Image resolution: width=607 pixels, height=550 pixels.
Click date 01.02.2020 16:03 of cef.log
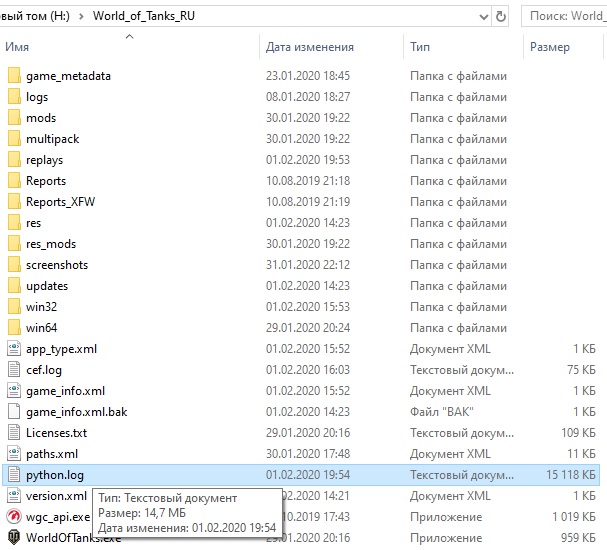[x=308, y=369]
